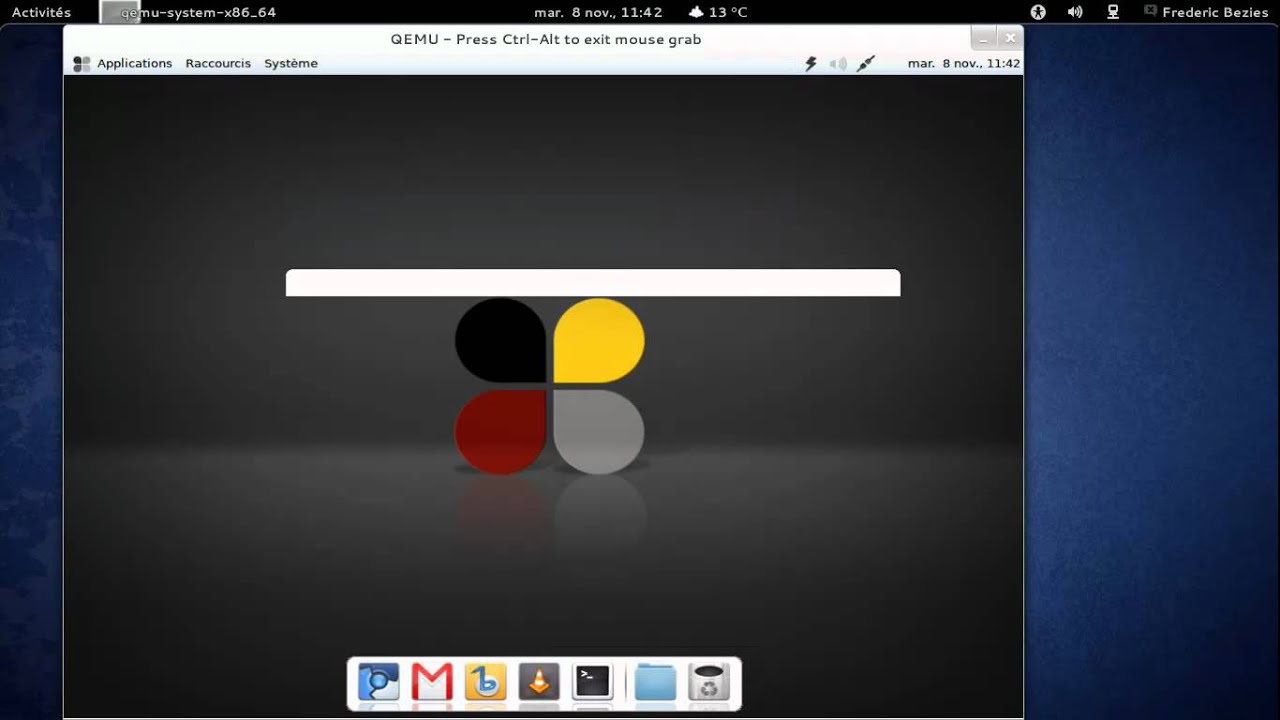Open the Raccourcis menu
This screenshot has height=720, width=1280.
[x=218, y=63]
